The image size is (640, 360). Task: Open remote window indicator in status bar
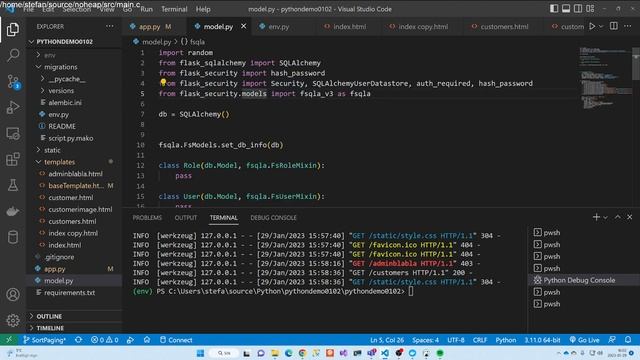(x=9, y=340)
